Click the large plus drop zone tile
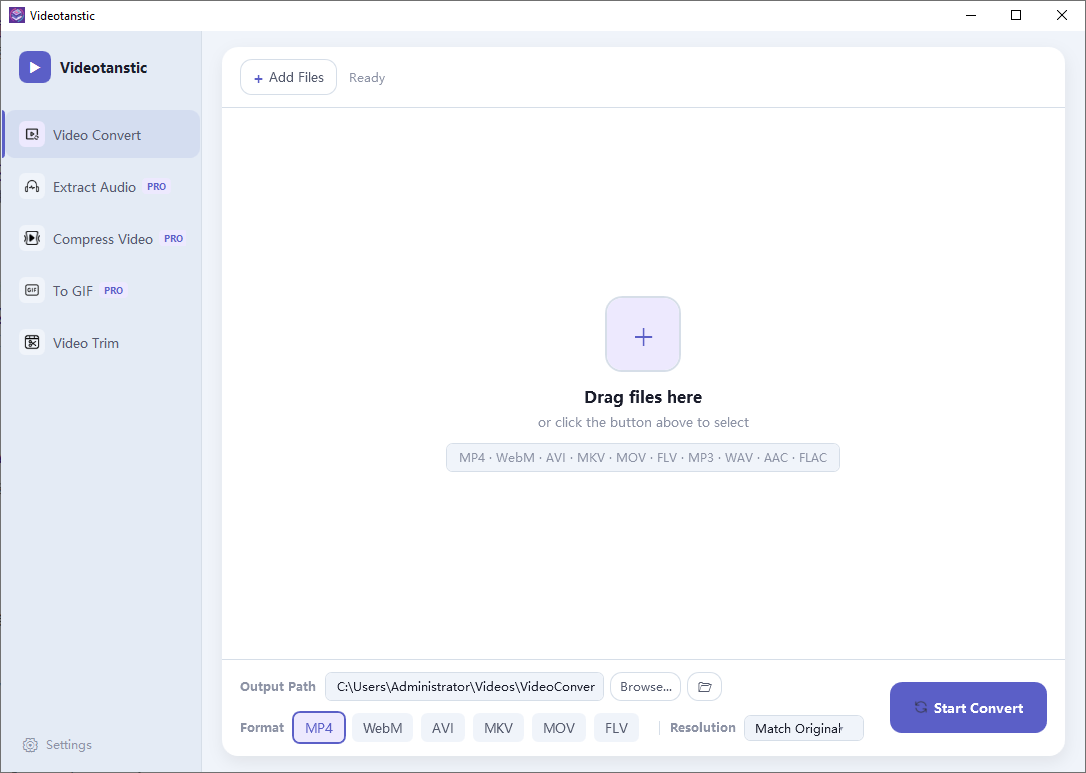The height and width of the screenshot is (773, 1086). point(643,335)
